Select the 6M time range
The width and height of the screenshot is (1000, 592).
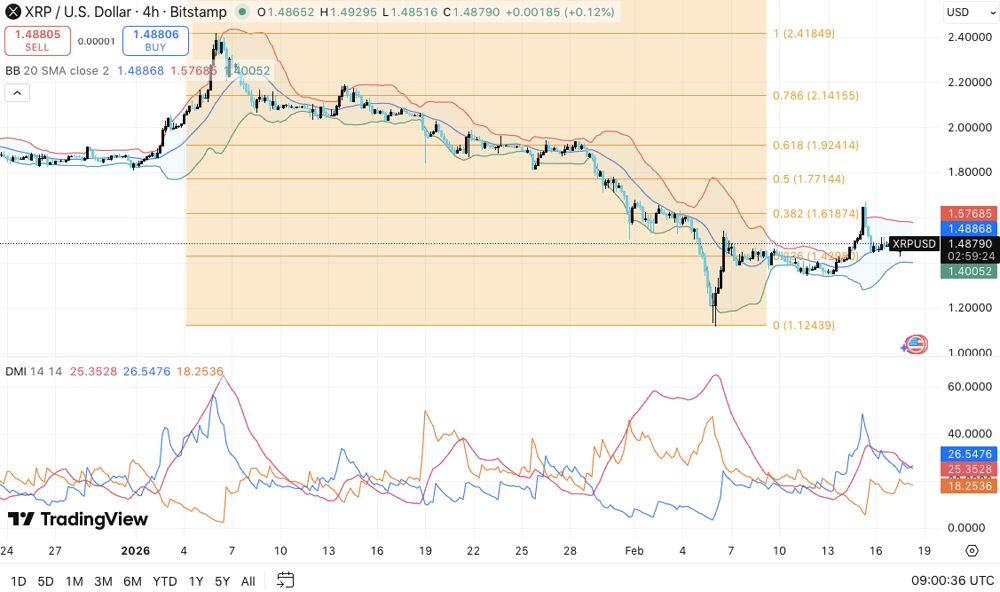(x=133, y=581)
